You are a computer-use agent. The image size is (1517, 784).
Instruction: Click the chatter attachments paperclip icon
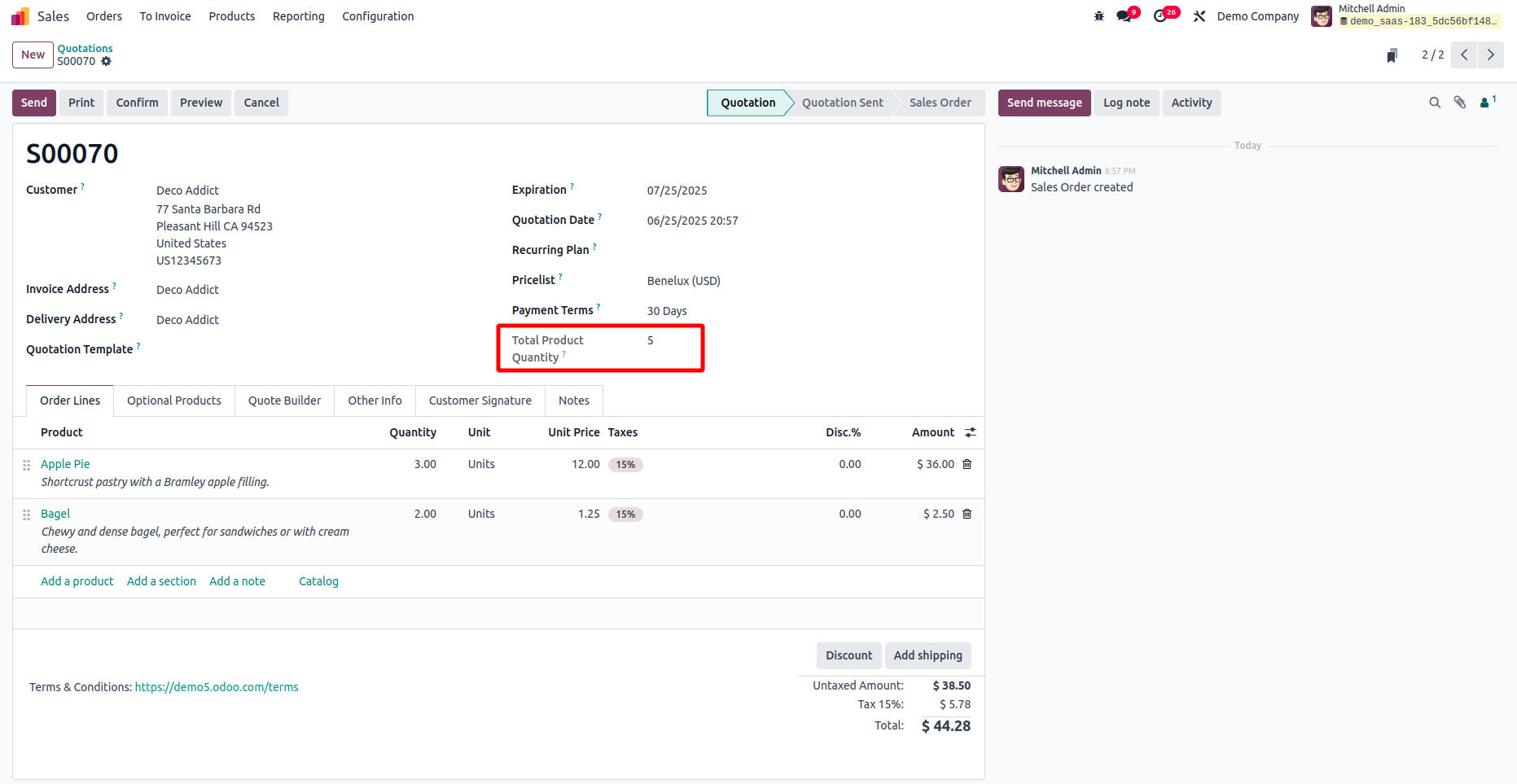pos(1460,103)
